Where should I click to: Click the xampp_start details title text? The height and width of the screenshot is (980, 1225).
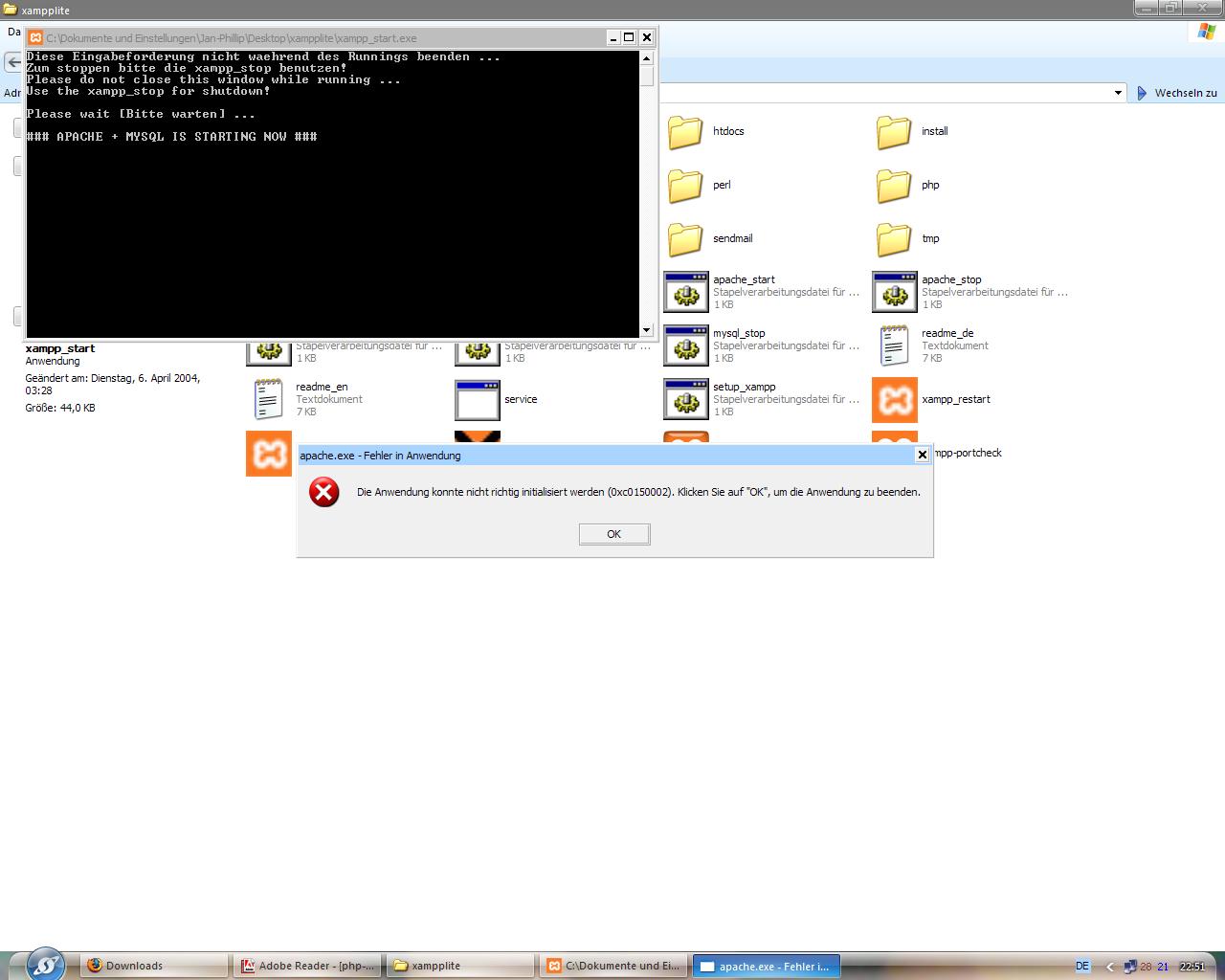[60, 348]
